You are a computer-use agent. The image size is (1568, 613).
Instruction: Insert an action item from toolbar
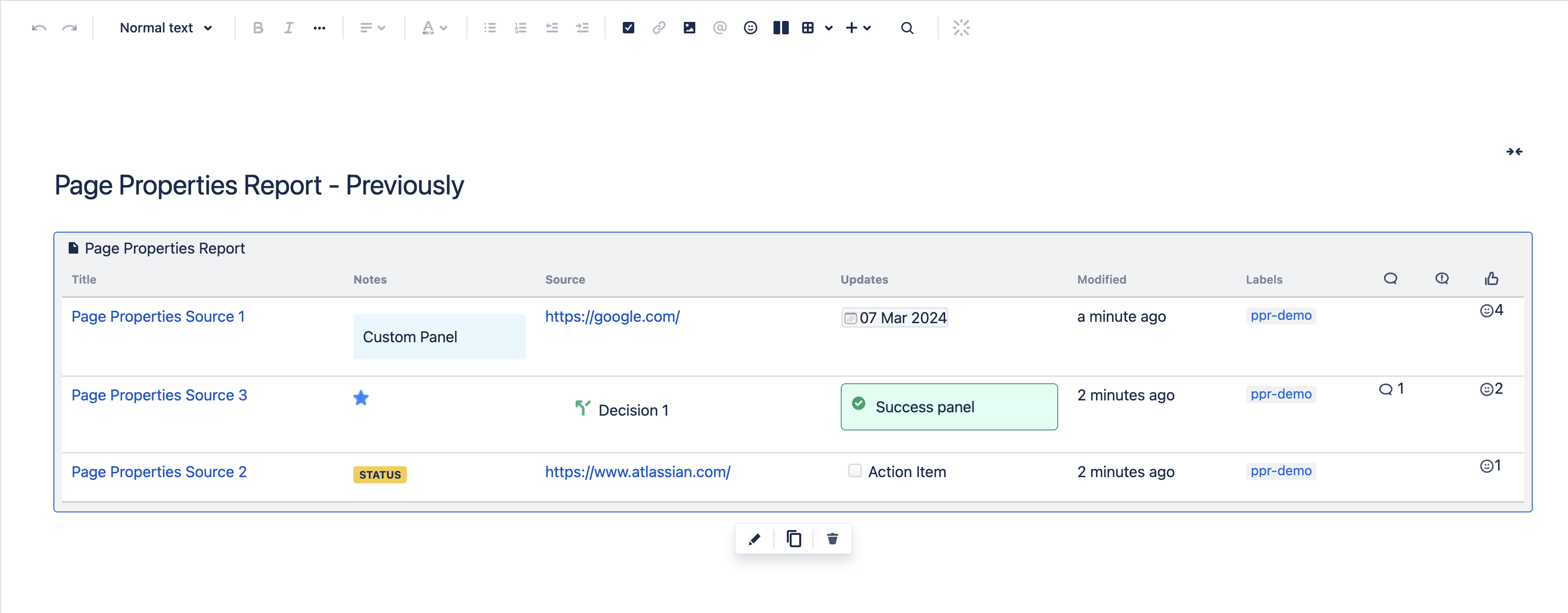(629, 28)
